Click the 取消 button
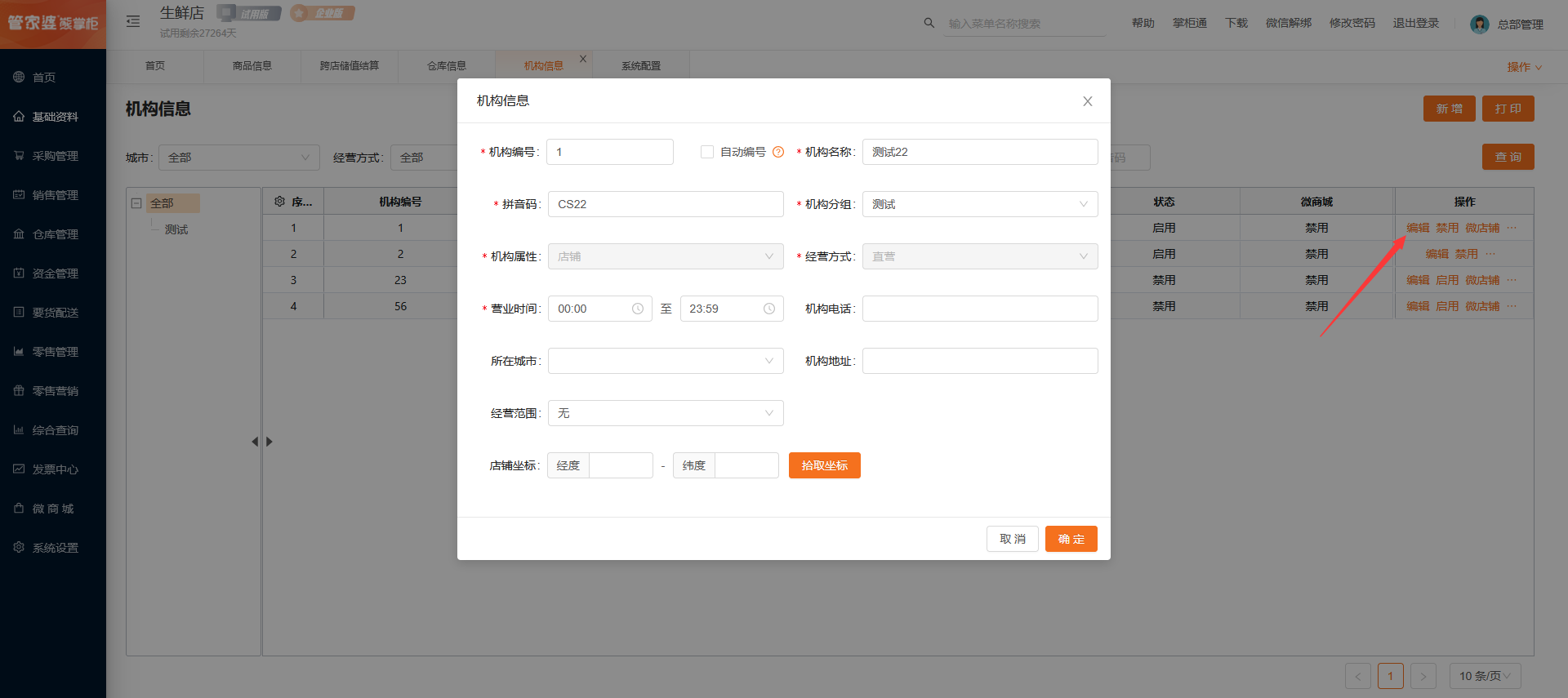 [x=1012, y=539]
